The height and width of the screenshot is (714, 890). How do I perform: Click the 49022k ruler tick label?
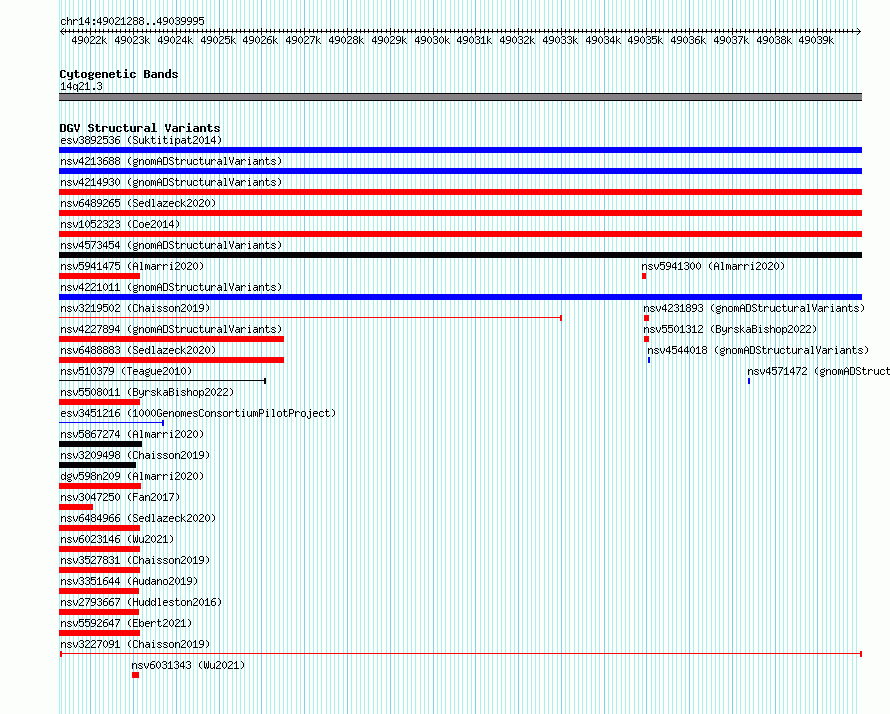click(89, 40)
